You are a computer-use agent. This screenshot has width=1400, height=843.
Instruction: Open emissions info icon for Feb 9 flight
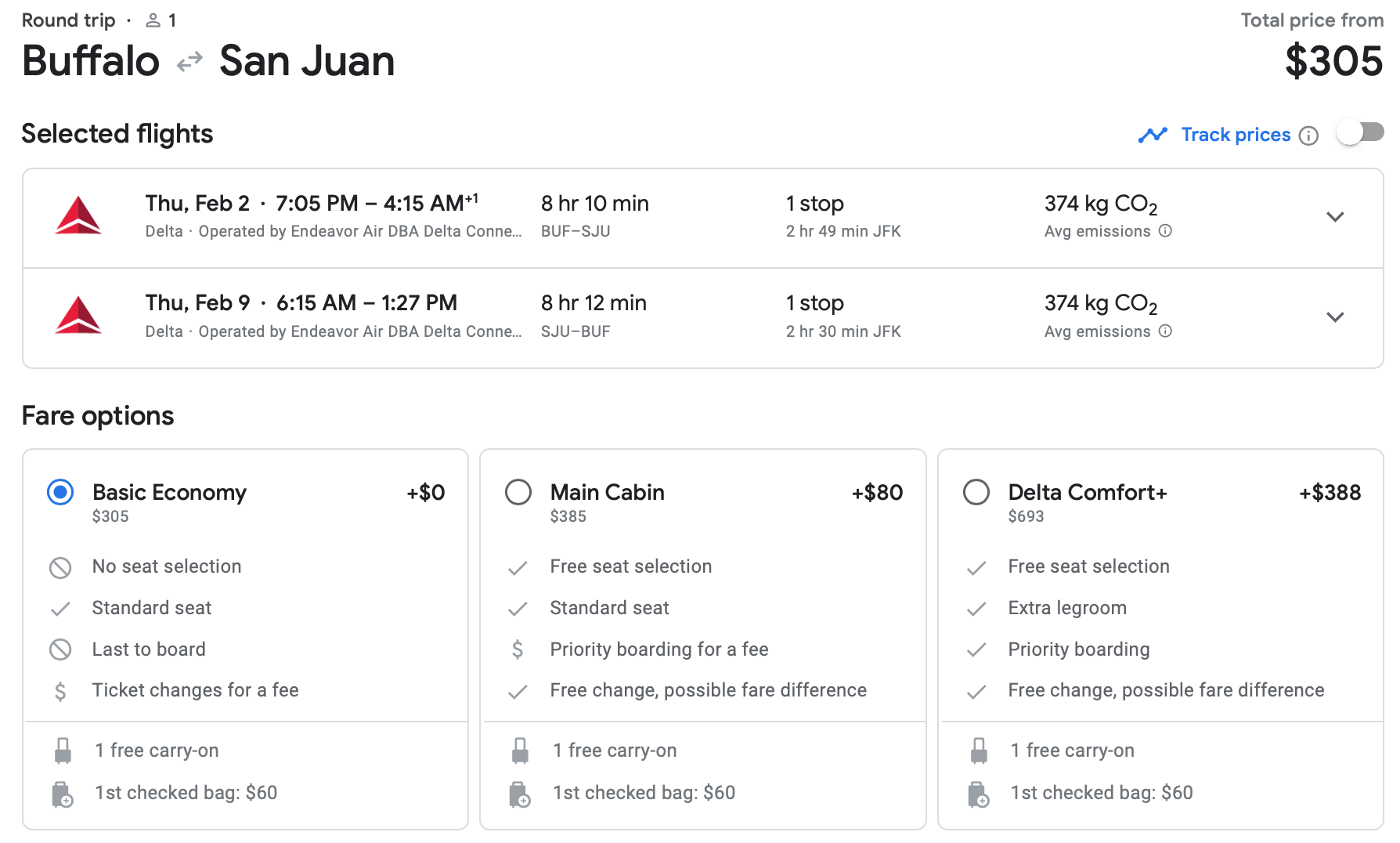click(x=1165, y=331)
